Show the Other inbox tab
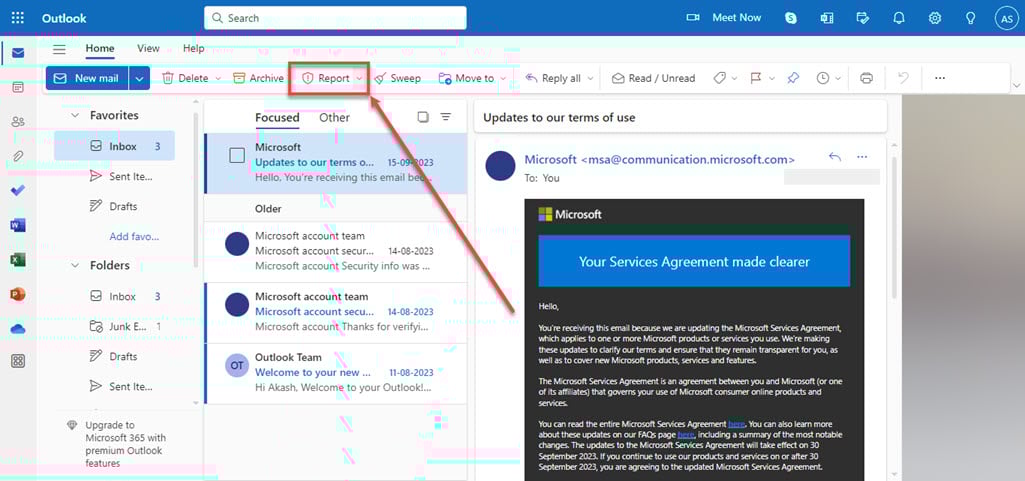The image size is (1025, 481). (x=334, y=118)
